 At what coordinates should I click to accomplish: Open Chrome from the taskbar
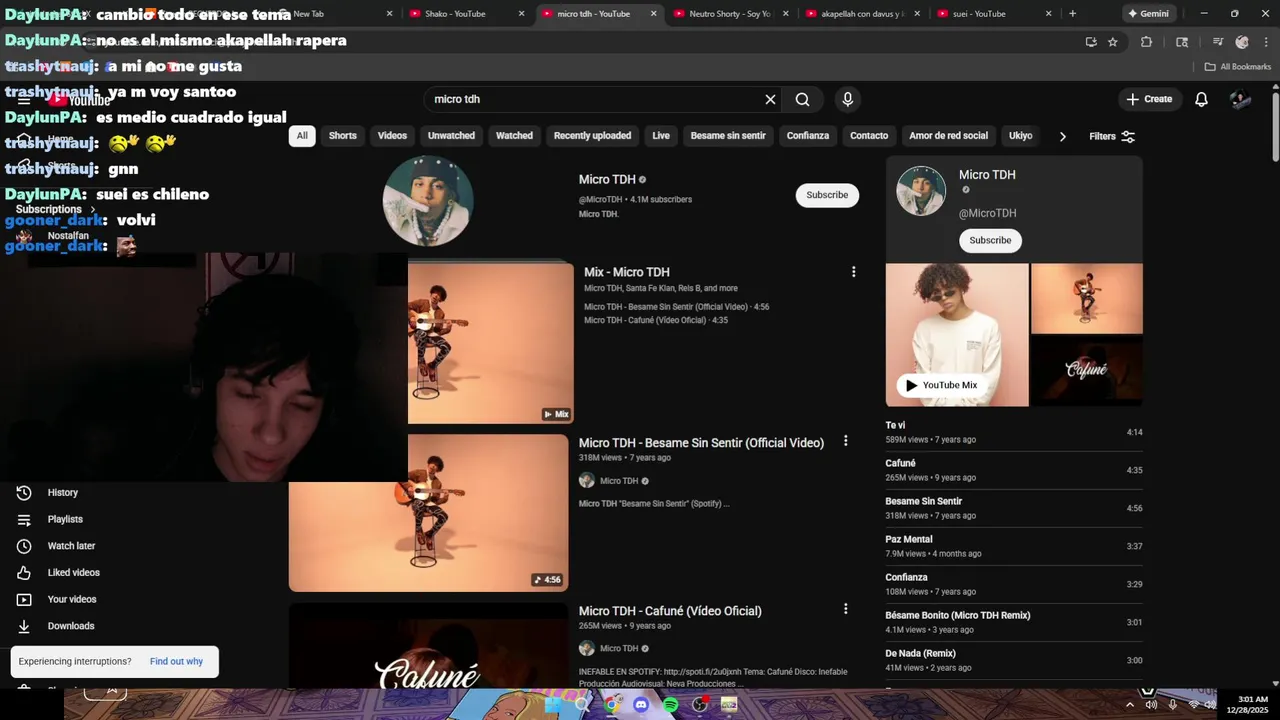point(612,705)
